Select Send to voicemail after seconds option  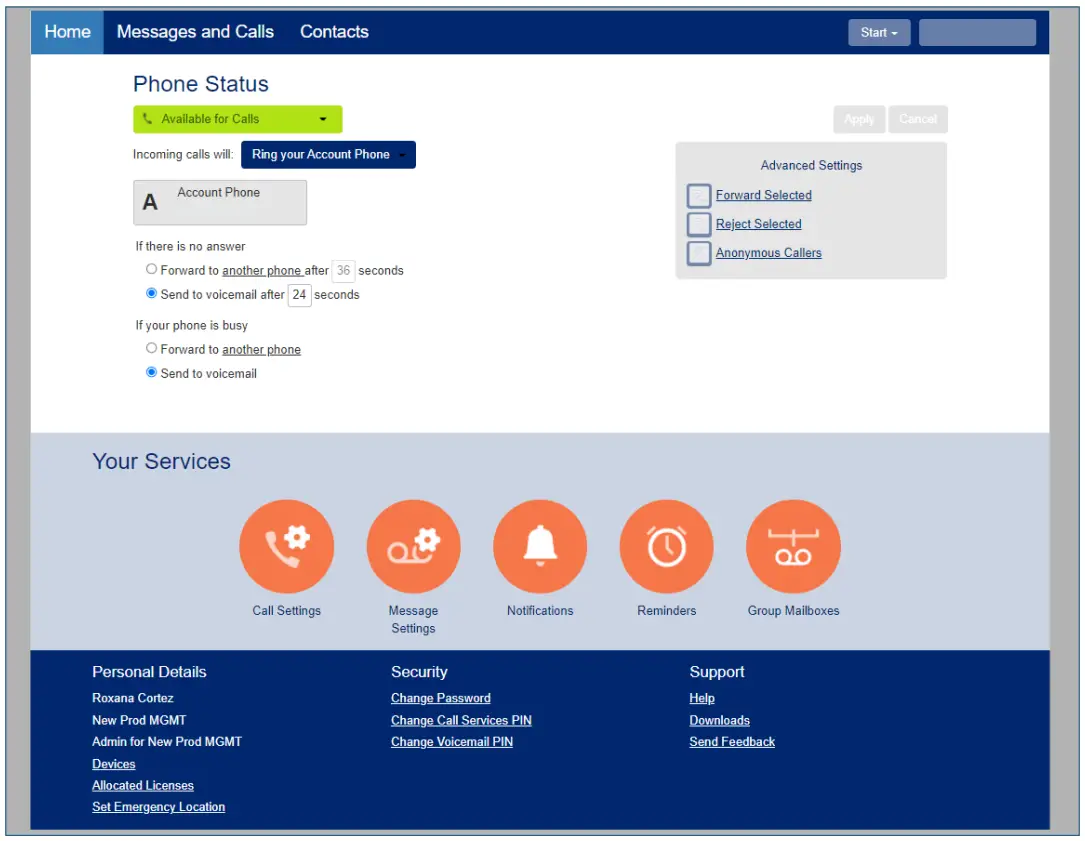click(x=151, y=293)
